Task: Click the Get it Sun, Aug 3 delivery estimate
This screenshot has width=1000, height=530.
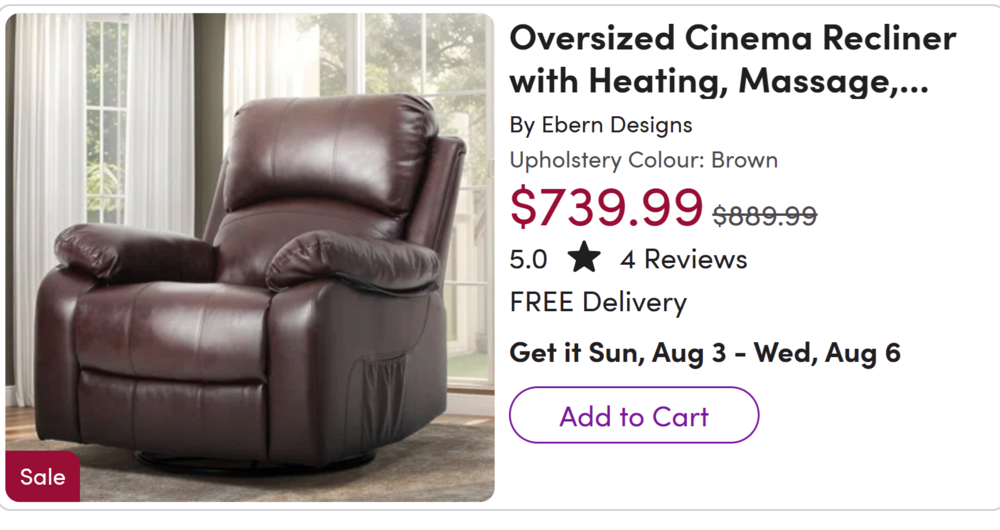Action: tap(705, 352)
